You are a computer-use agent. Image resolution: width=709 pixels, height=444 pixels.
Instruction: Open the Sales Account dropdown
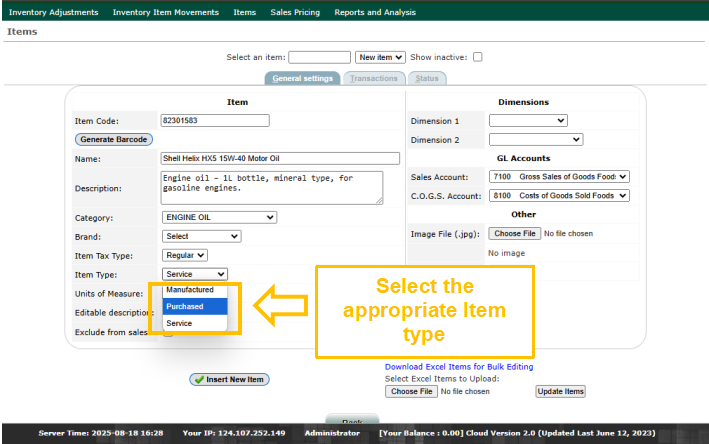click(x=559, y=177)
